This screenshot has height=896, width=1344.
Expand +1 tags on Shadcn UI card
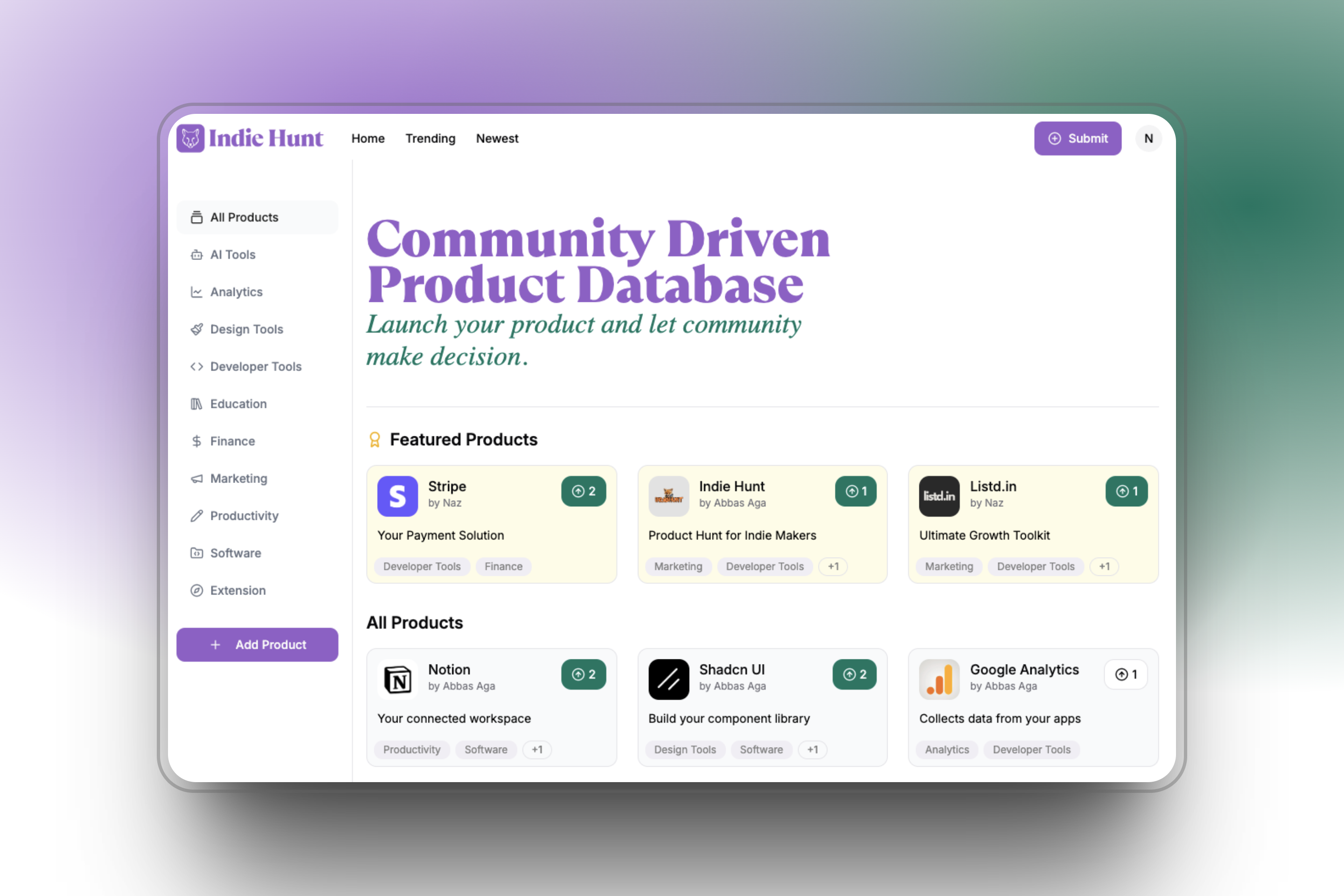[812, 750]
